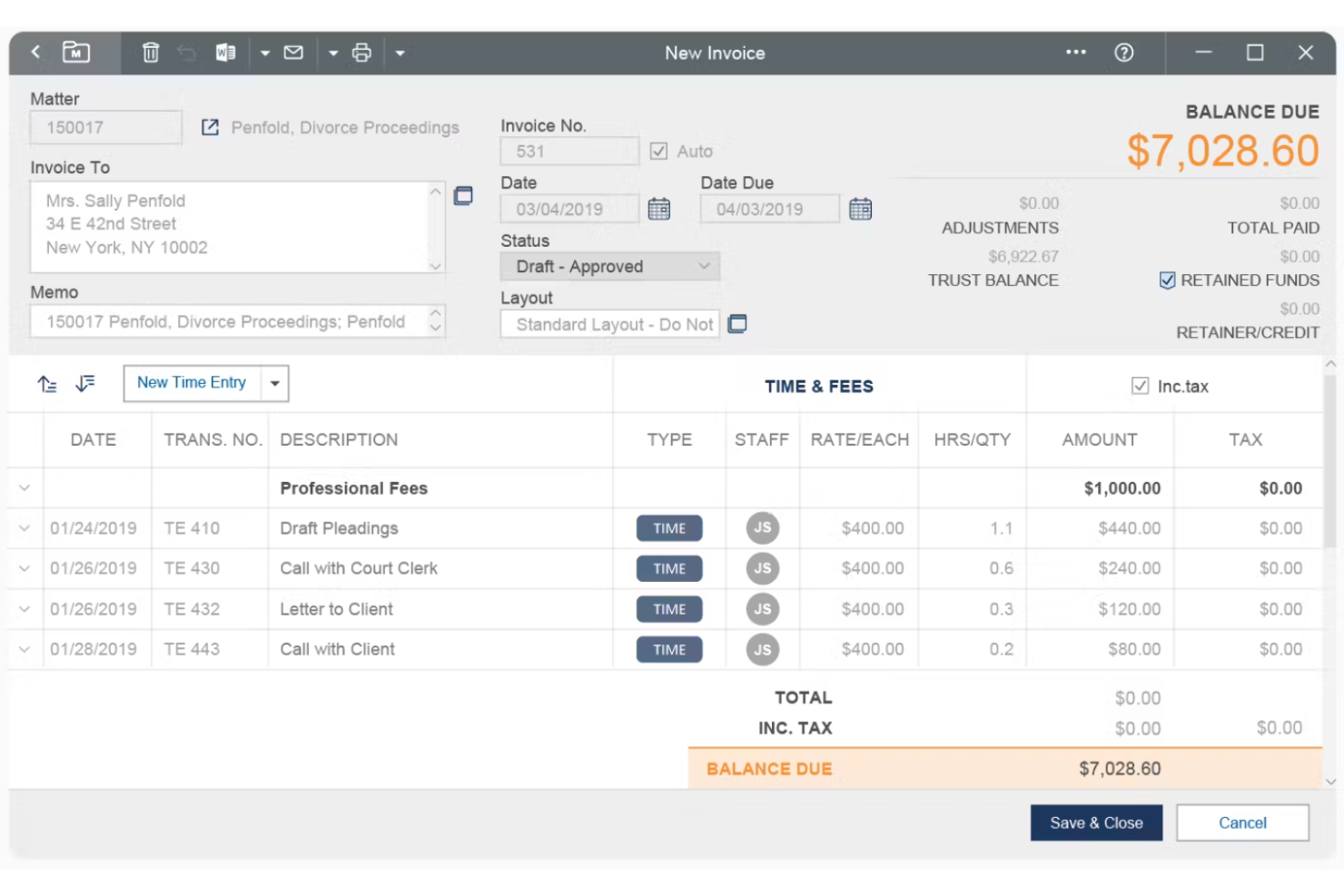The image size is (1344, 896).
Task: Click the open-matter external link icon
Action: pyautogui.click(x=210, y=127)
